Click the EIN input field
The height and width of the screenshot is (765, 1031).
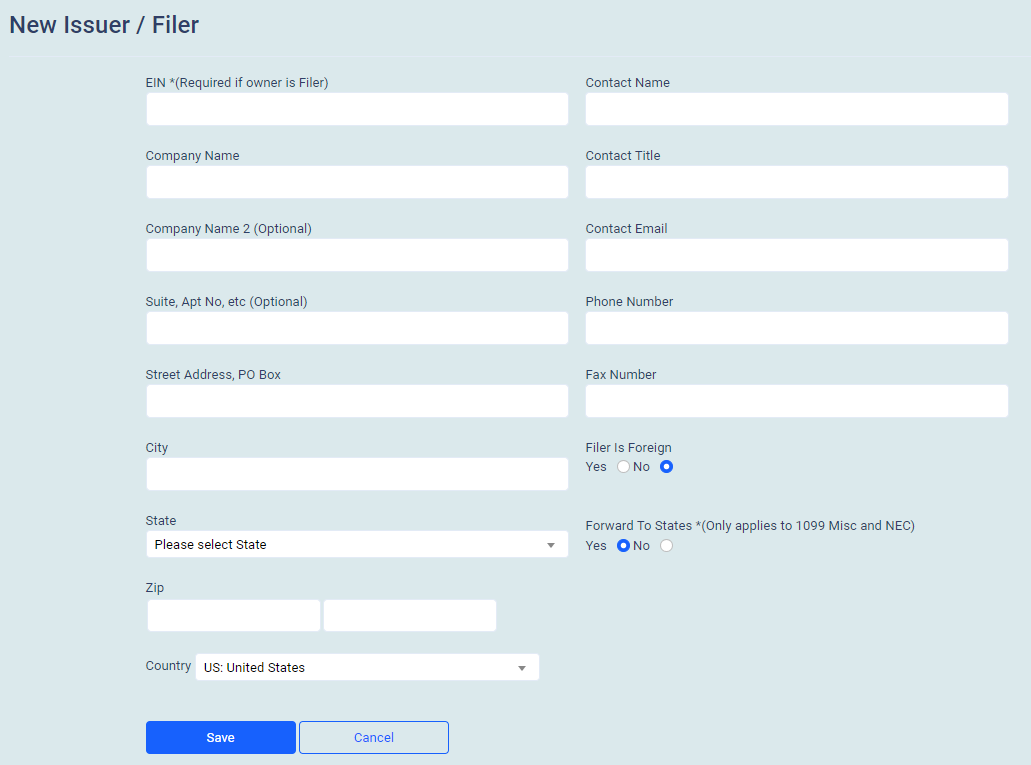(x=357, y=109)
